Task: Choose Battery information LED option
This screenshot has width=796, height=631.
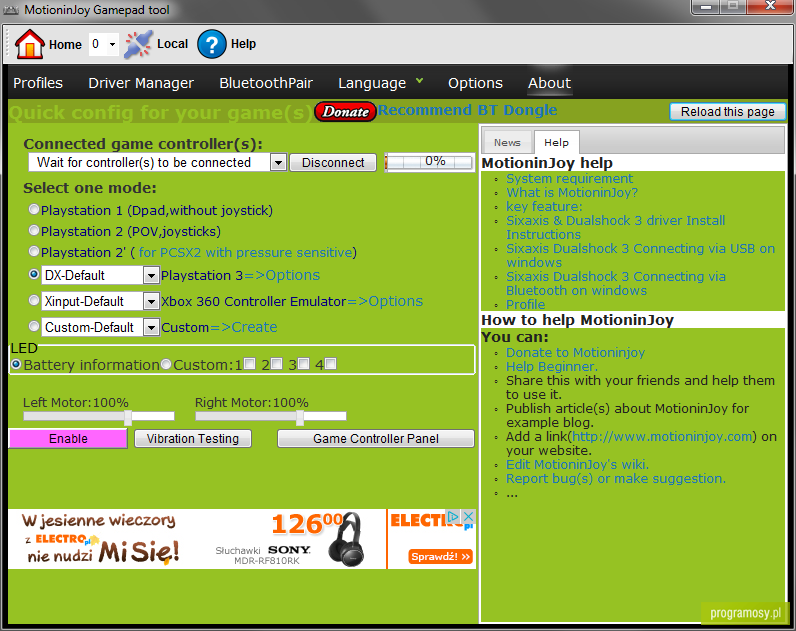Action: click(x=16, y=364)
